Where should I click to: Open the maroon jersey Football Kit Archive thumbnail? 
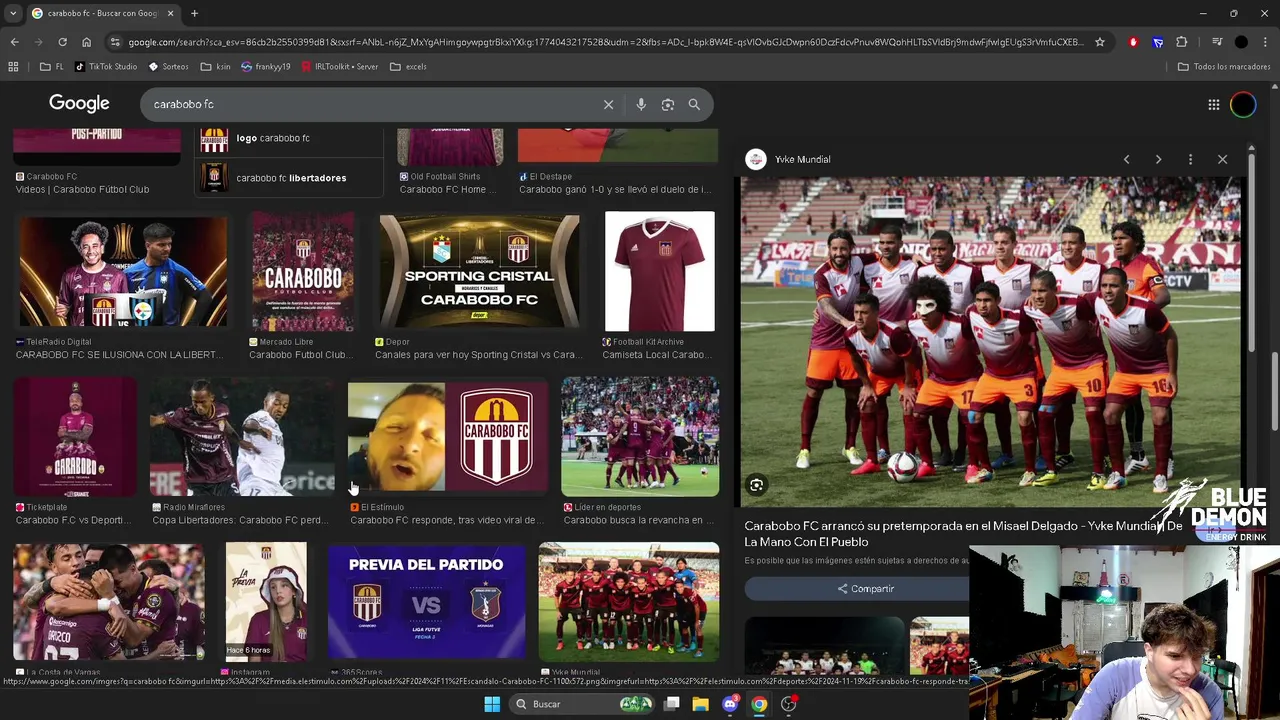coord(659,271)
